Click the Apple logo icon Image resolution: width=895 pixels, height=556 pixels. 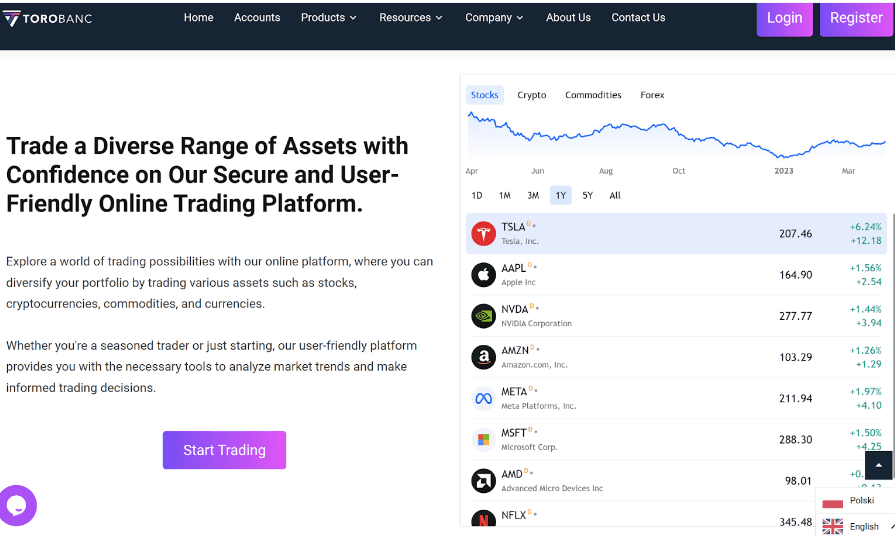tap(484, 275)
